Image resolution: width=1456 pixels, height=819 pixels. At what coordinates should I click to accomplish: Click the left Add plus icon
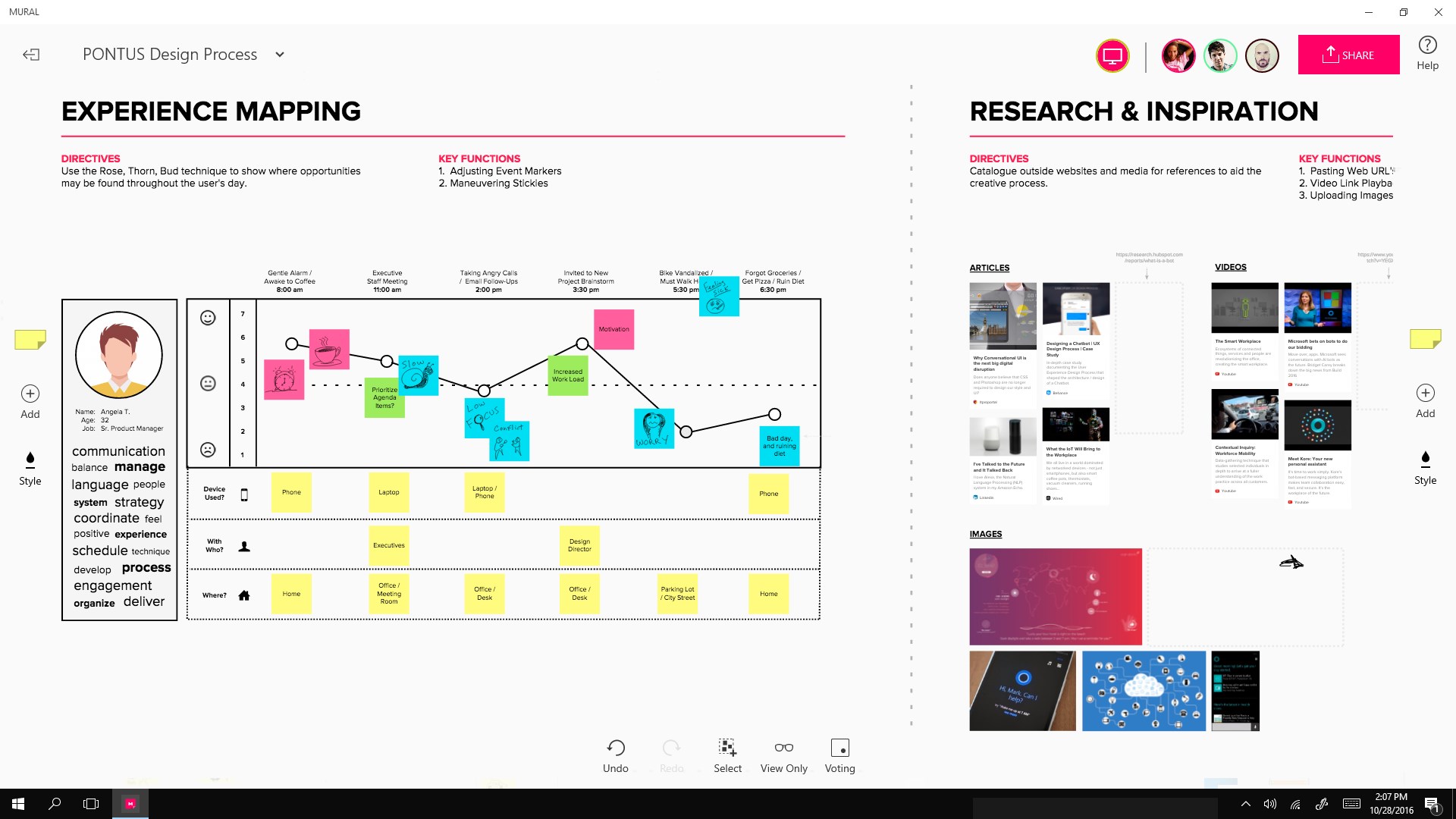(x=30, y=394)
